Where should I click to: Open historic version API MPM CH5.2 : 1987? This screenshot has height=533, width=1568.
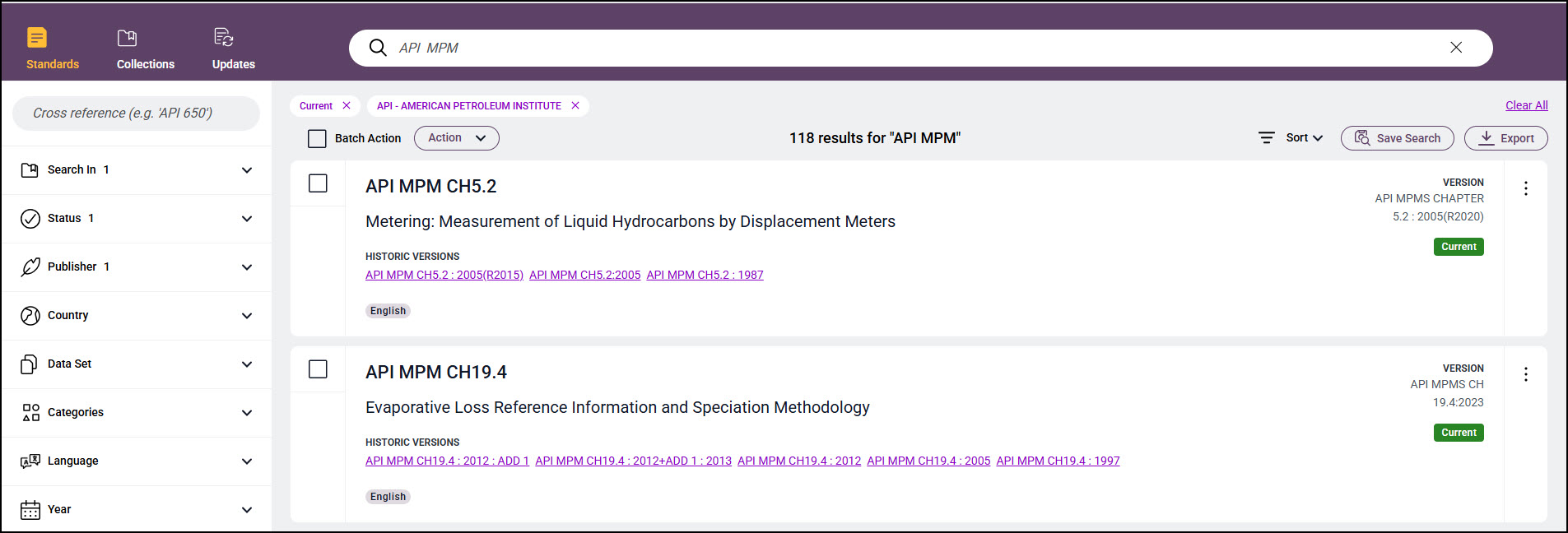coord(705,276)
